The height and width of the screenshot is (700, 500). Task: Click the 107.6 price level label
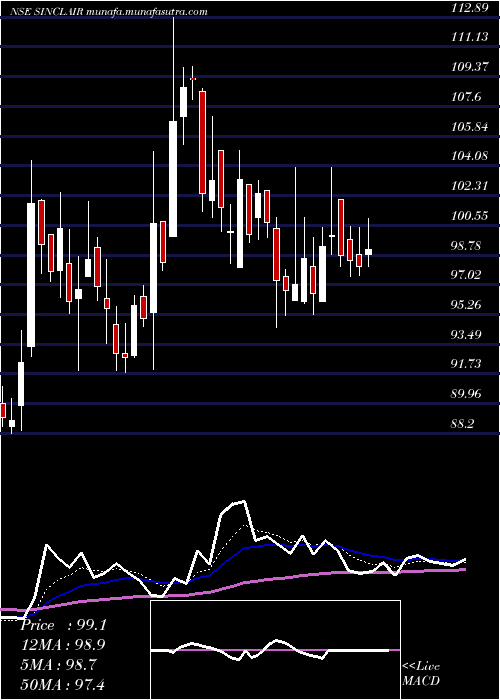tap(466, 96)
